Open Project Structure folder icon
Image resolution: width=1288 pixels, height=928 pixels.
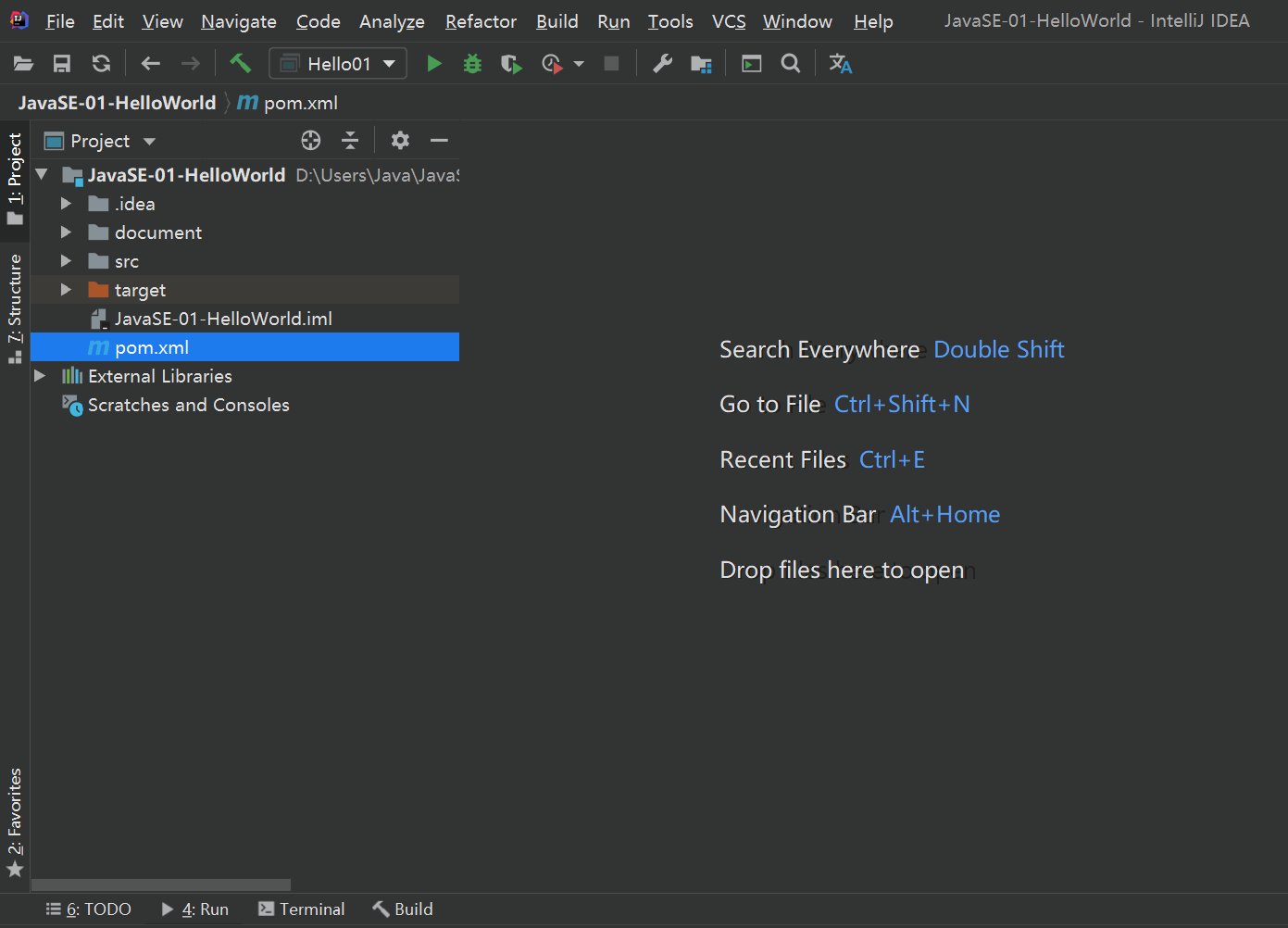pos(701,64)
